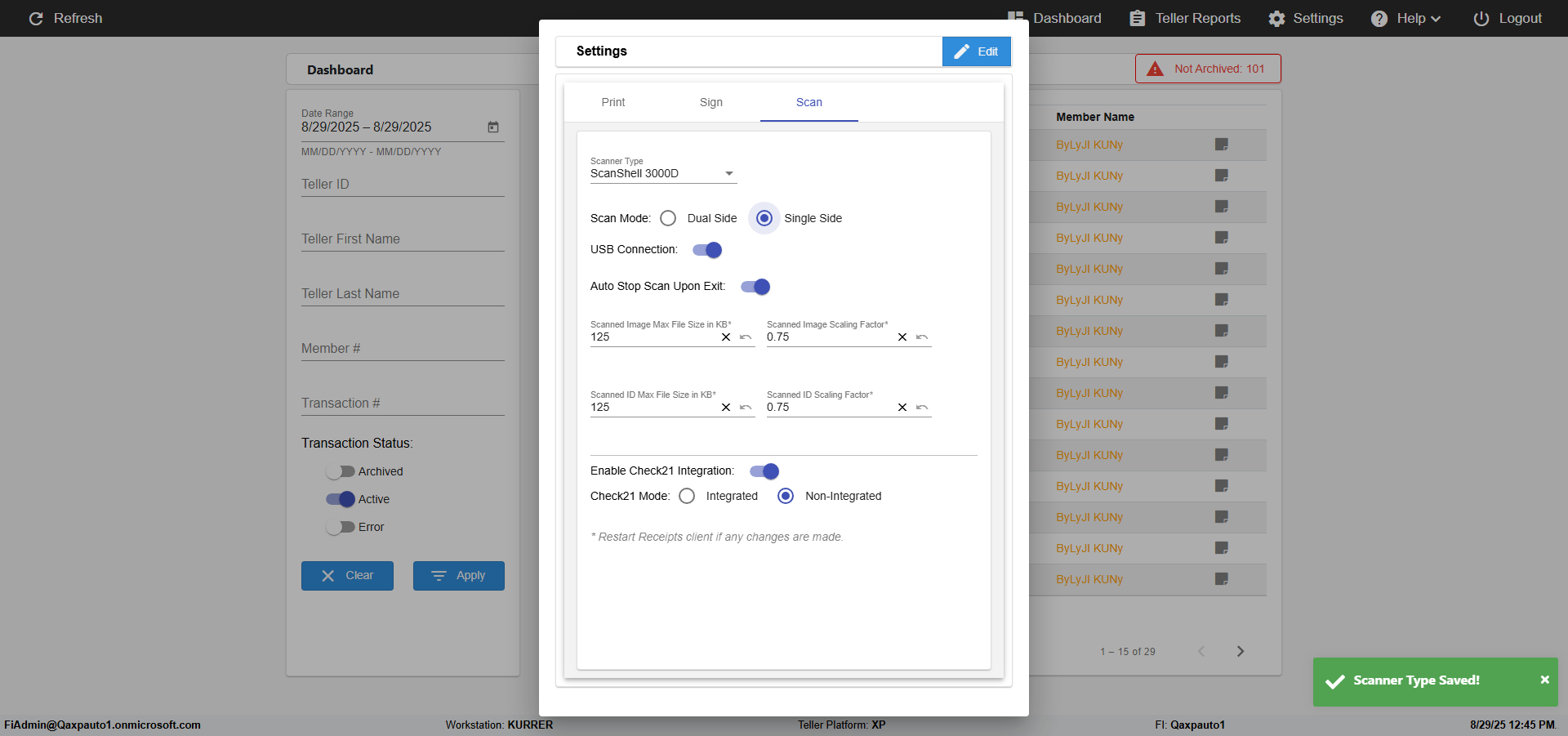Viewport: 1568px width, 736px height.
Task: Switch to the Sign tab
Action: tap(711, 102)
